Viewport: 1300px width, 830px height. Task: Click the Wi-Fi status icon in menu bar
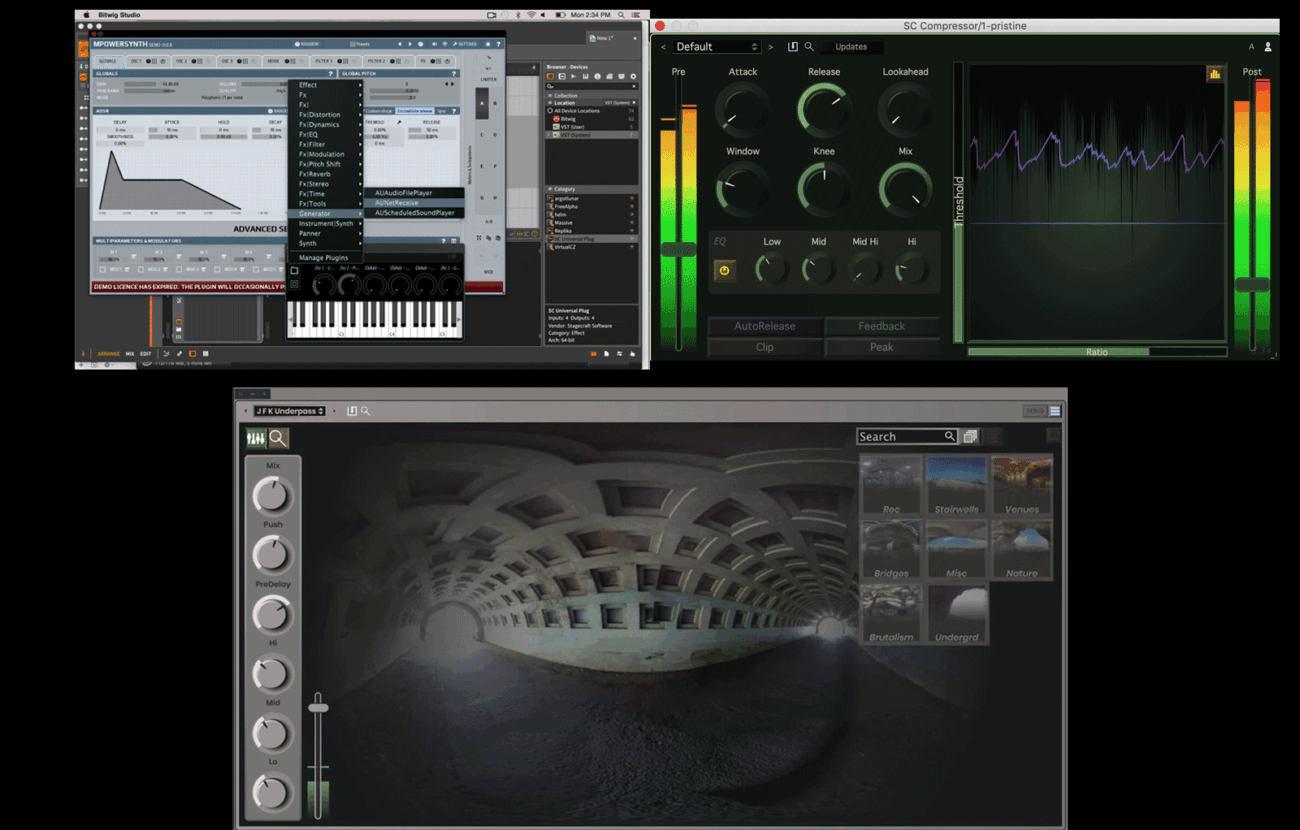pyautogui.click(x=531, y=15)
